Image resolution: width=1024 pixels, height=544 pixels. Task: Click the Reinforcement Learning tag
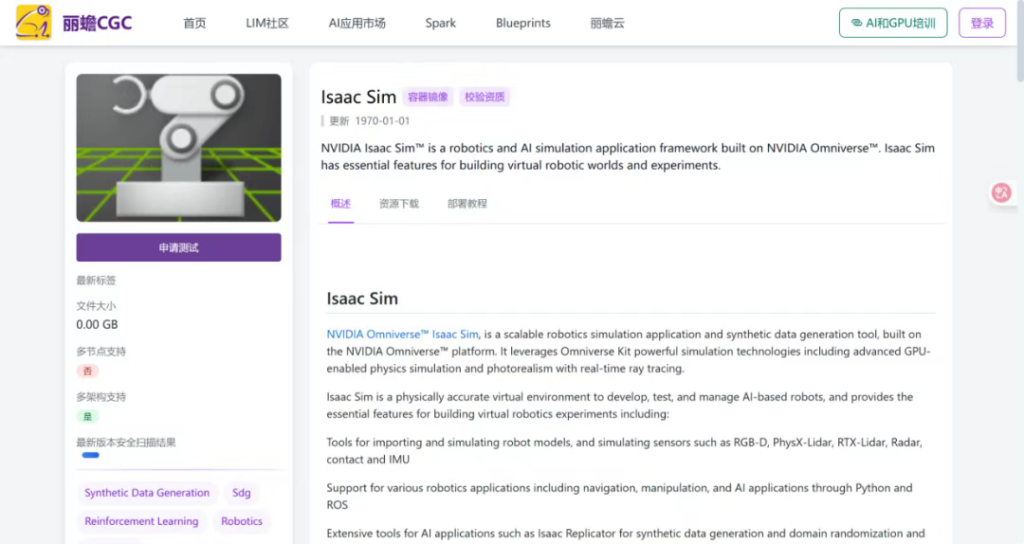(x=141, y=521)
